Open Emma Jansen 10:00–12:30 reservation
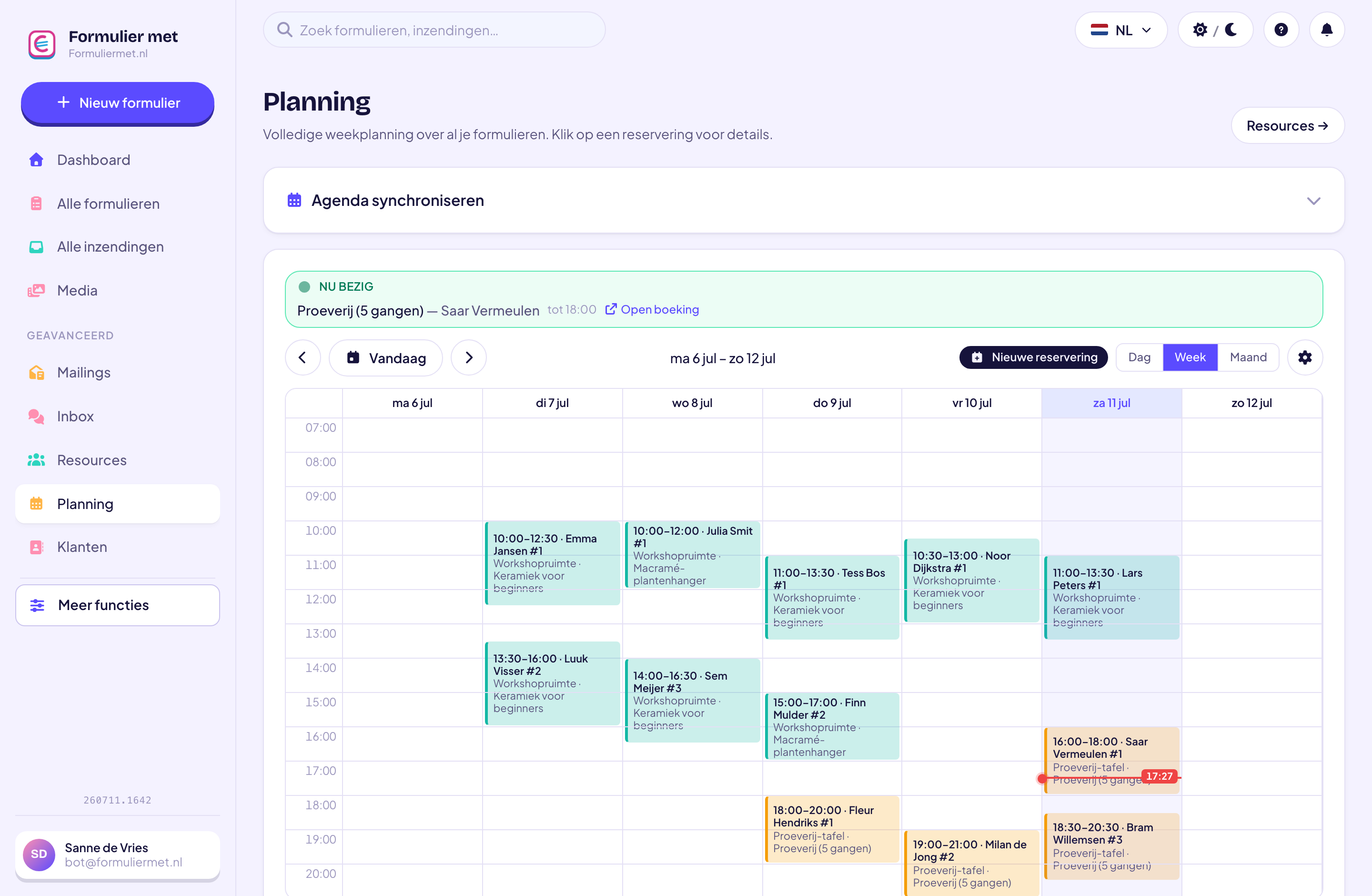 tap(552, 563)
